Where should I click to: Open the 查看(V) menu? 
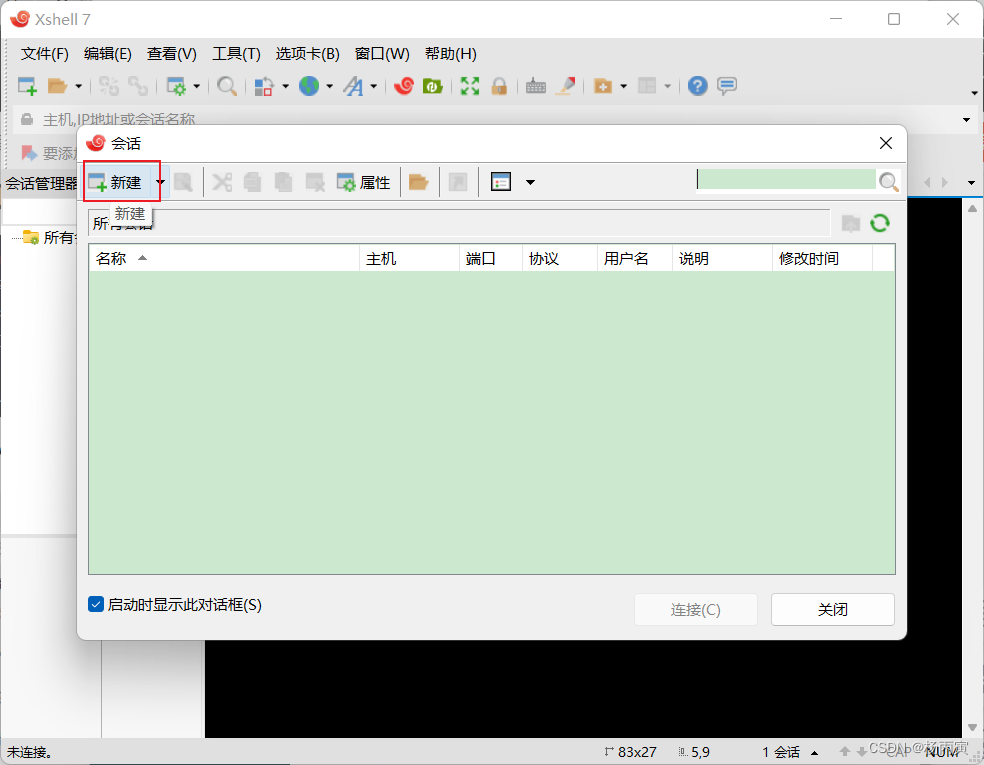(x=171, y=54)
